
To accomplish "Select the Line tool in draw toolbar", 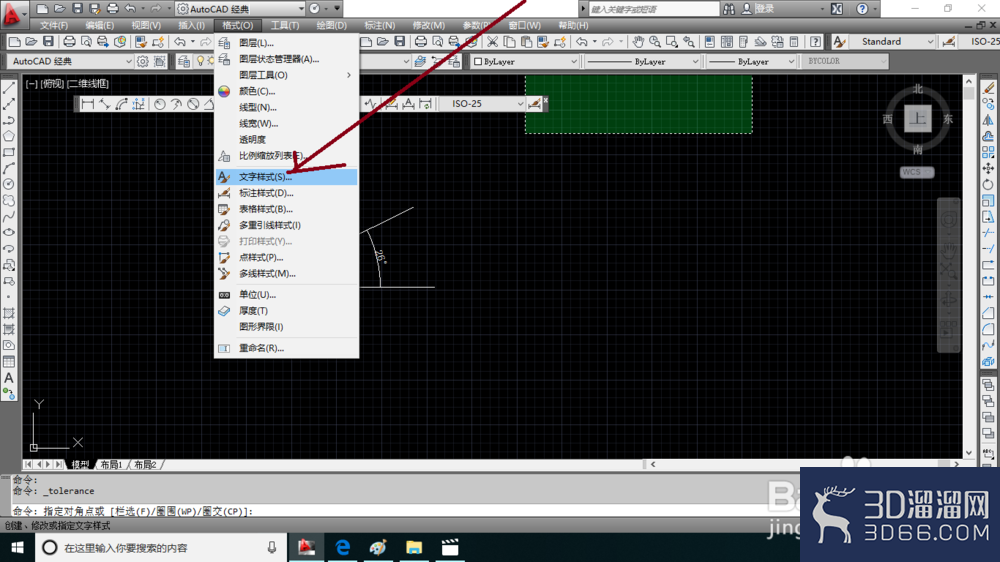I will [x=9, y=88].
